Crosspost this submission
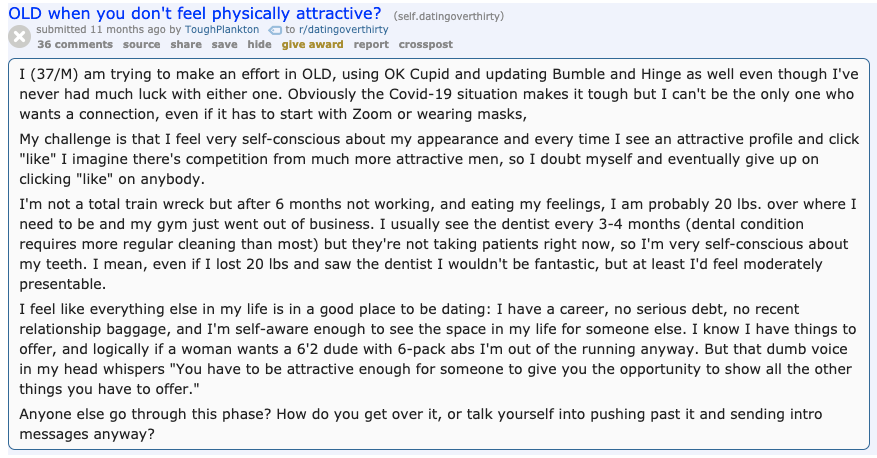877x458 pixels. [426, 45]
